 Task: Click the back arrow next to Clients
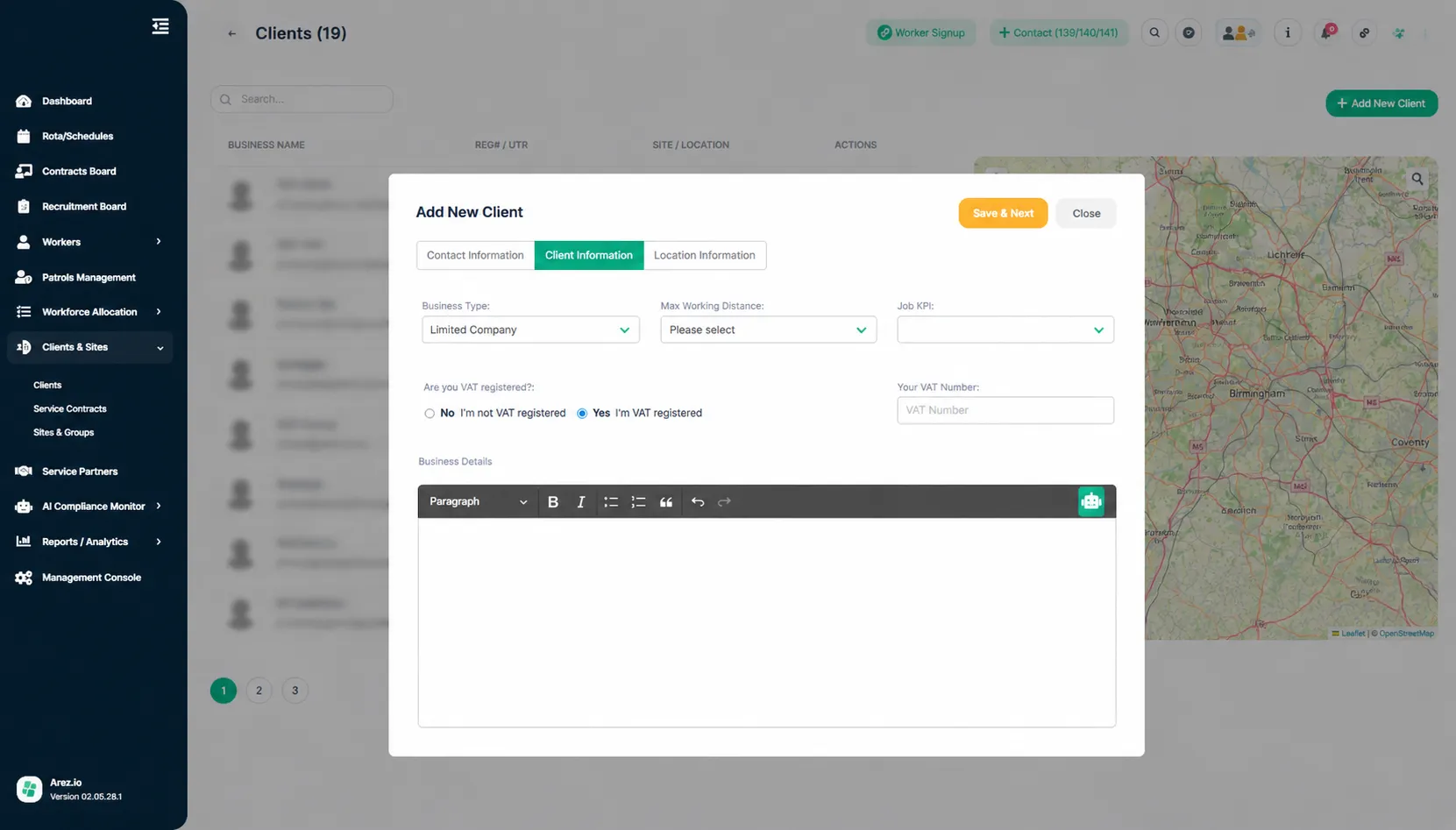pos(231,33)
